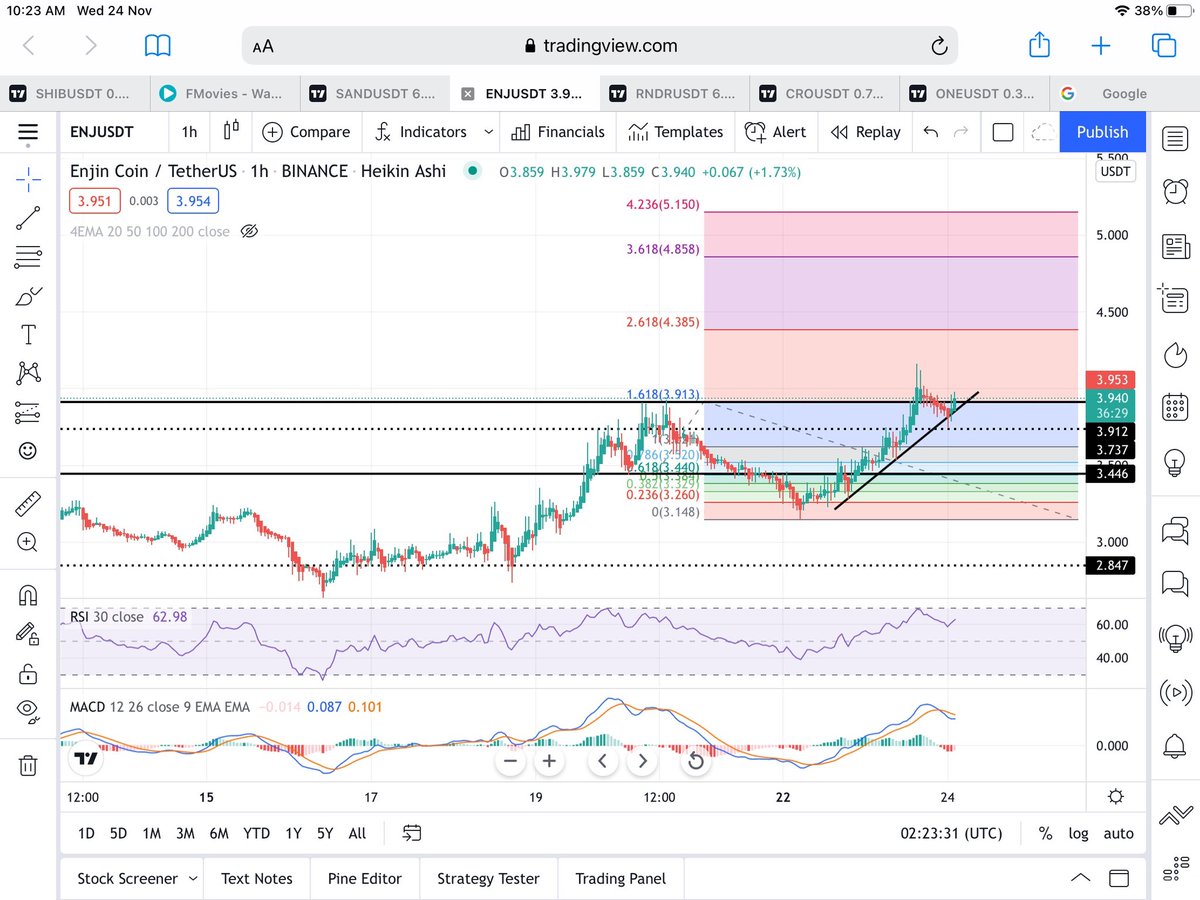Viewport: 1200px width, 900px height.
Task: Create a new Alert
Action: point(776,132)
